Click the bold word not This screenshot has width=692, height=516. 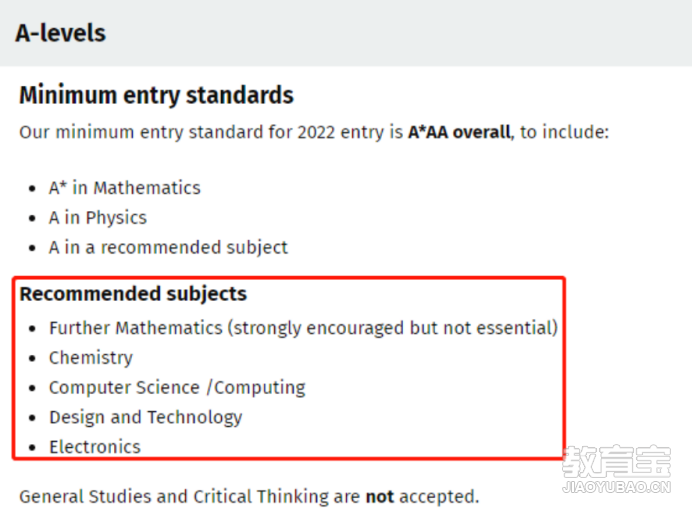tap(380, 497)
